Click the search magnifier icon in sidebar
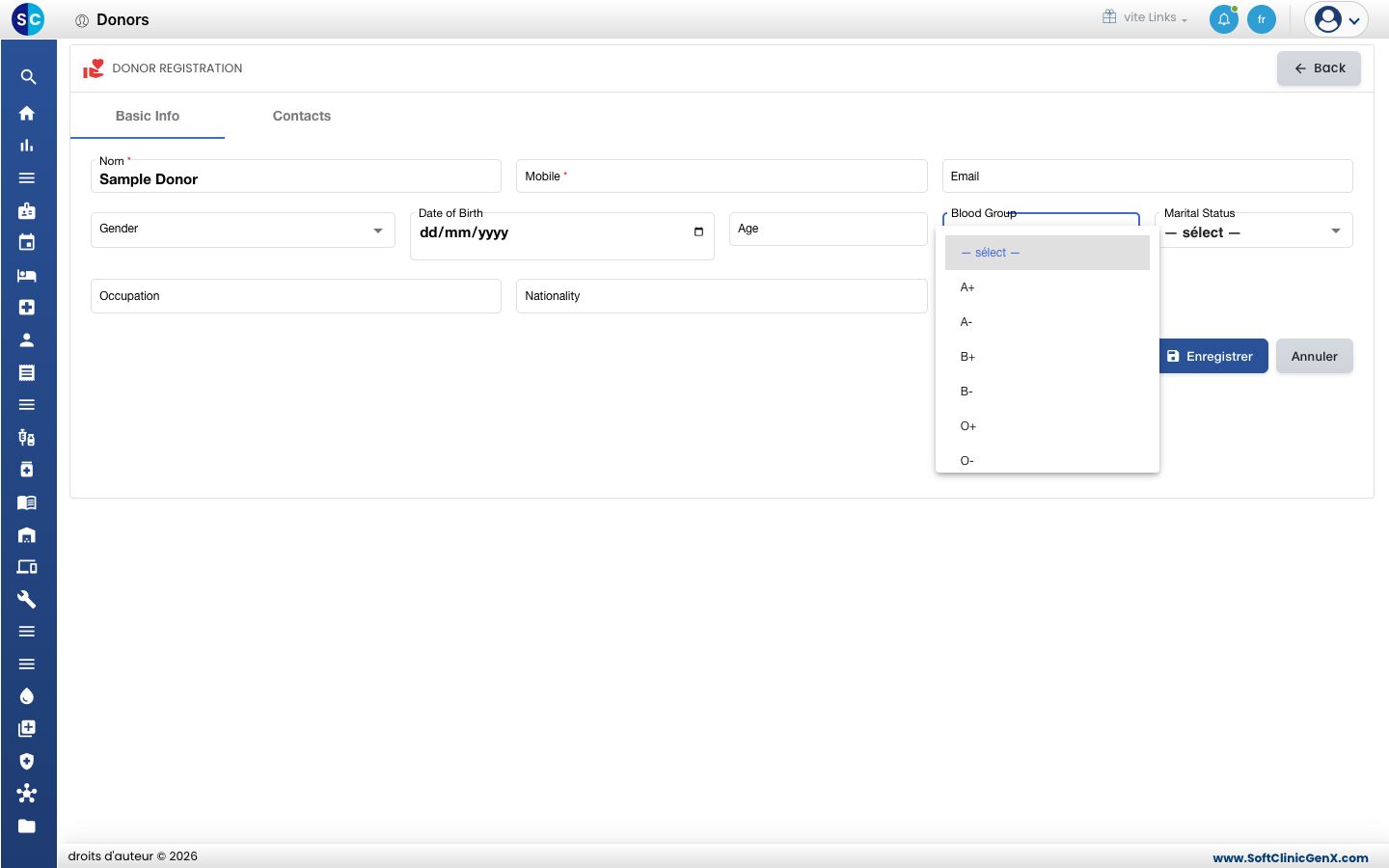Viewport: 1389px width, 868px height. 27,77
